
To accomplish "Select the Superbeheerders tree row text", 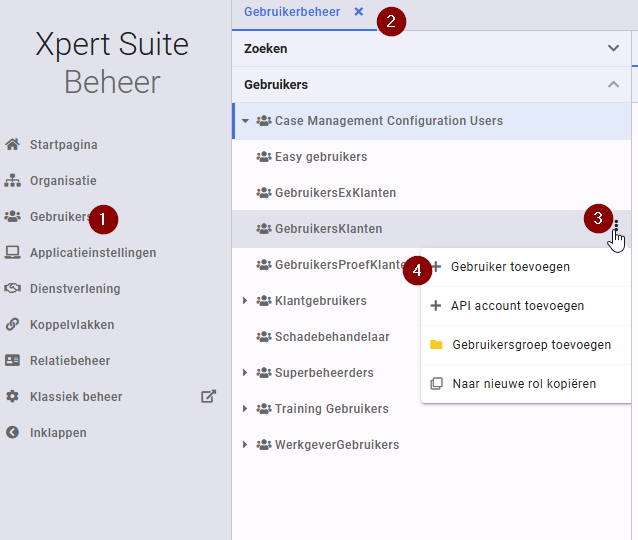I will pos(324,372).
